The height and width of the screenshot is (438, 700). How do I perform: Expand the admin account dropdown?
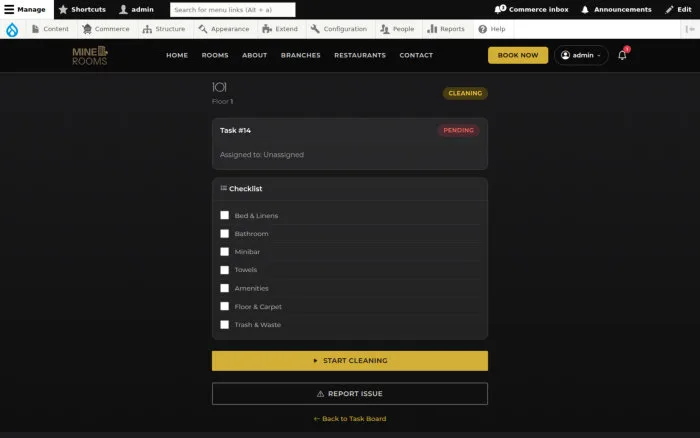(581, 55)
